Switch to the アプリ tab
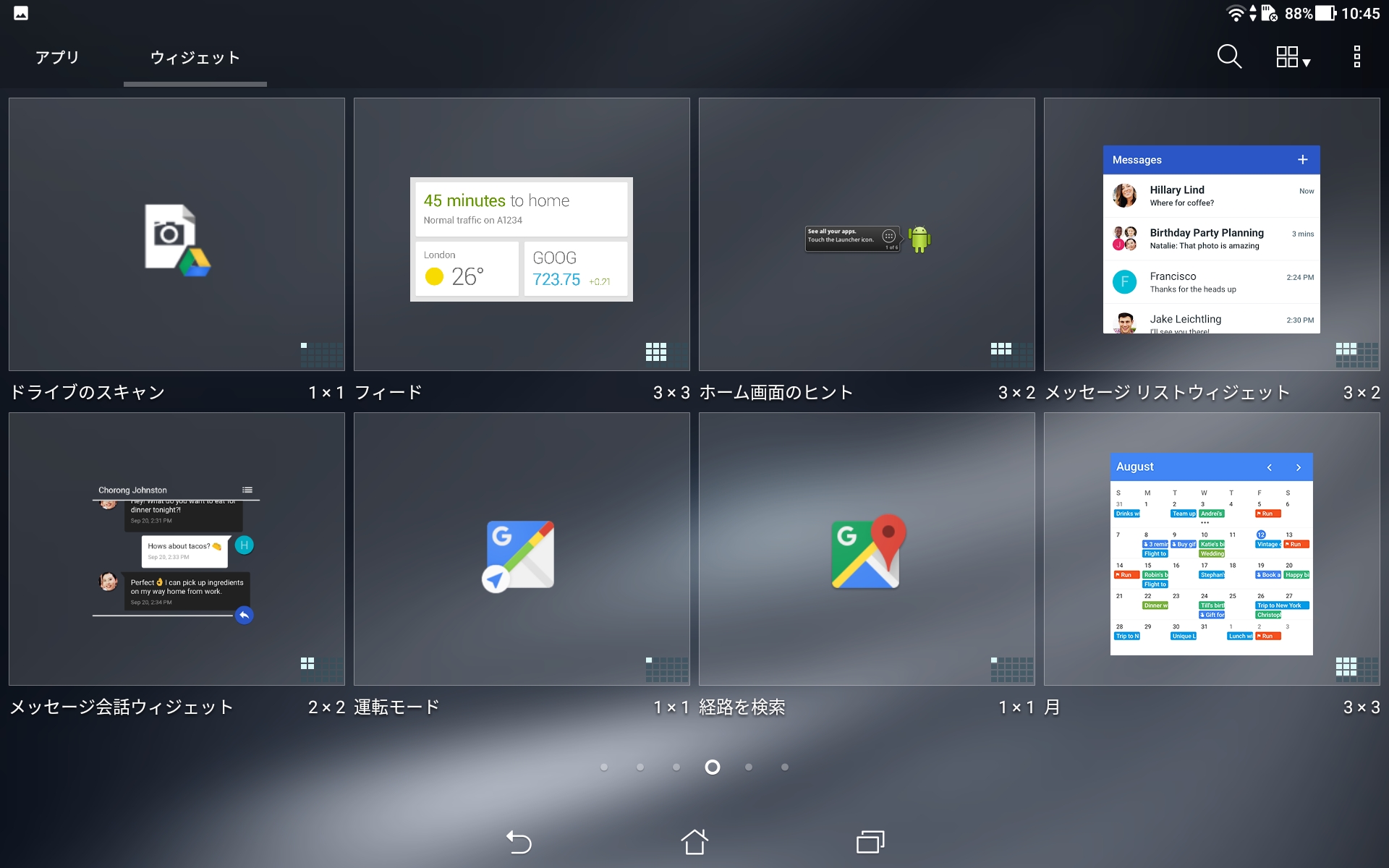This screenshot has height=868, width=1389. (57, 57)
